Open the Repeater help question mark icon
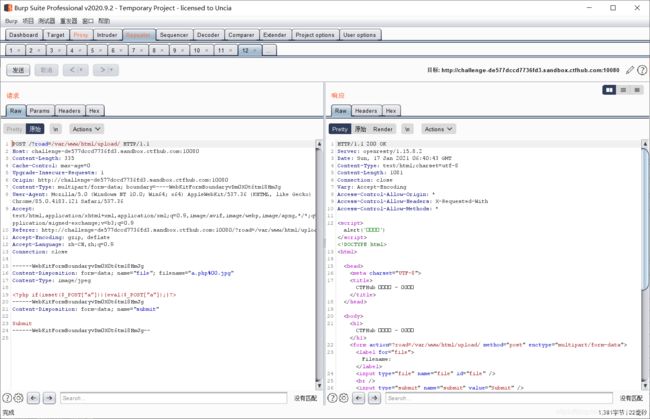 click(642, 70)
